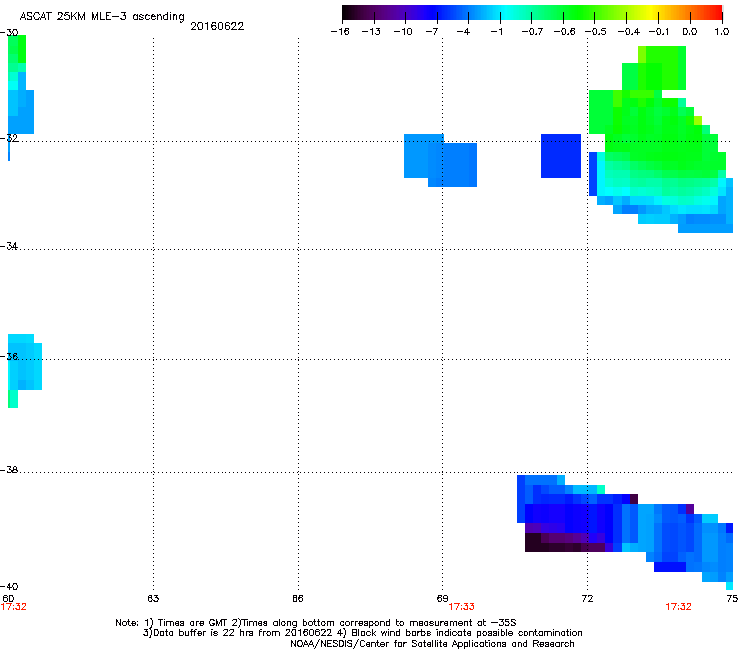740x650 pixels.
Task: Click the title text "ASCAT 25KM MLE-3 ascending"
Action: coord(102,16)
